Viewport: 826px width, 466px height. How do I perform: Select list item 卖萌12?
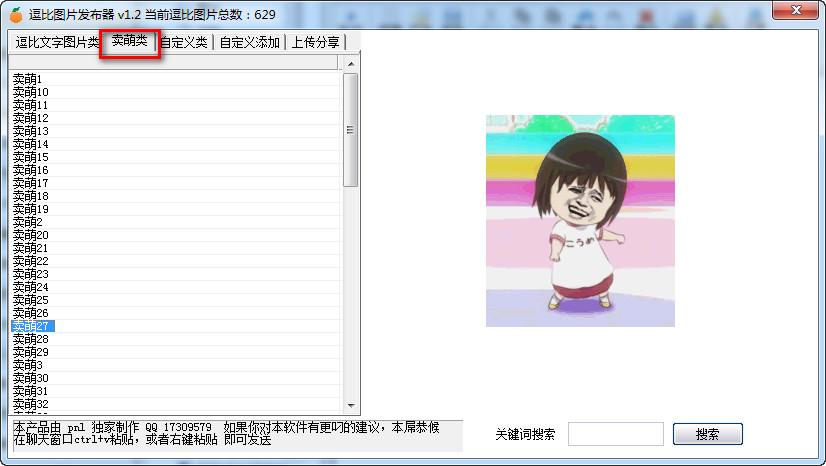point(31,118)
